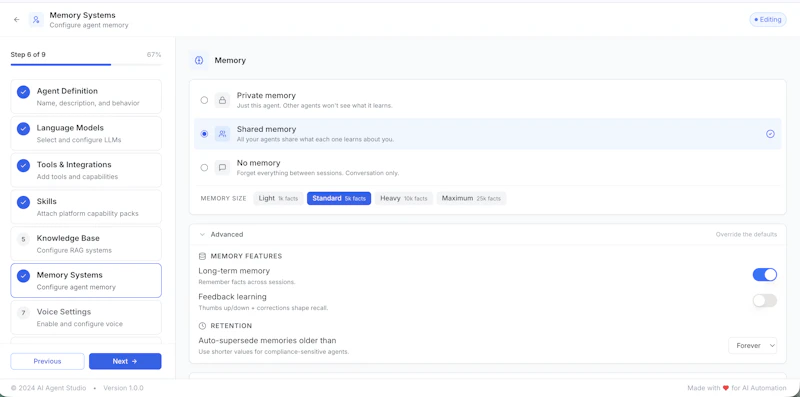The image size is (800, 397).
Task: Click the clock icon beside Retention
Action: (x=202, y=326)
